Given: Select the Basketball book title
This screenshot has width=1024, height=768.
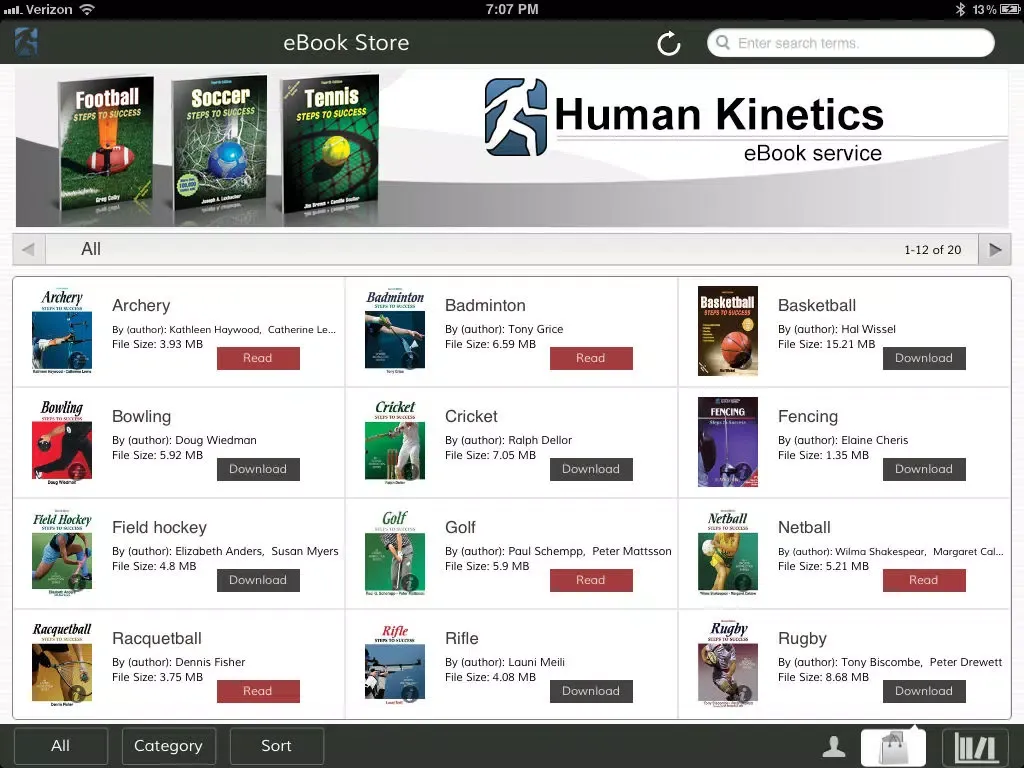Looking at the screenshot, I should point(817,305).
